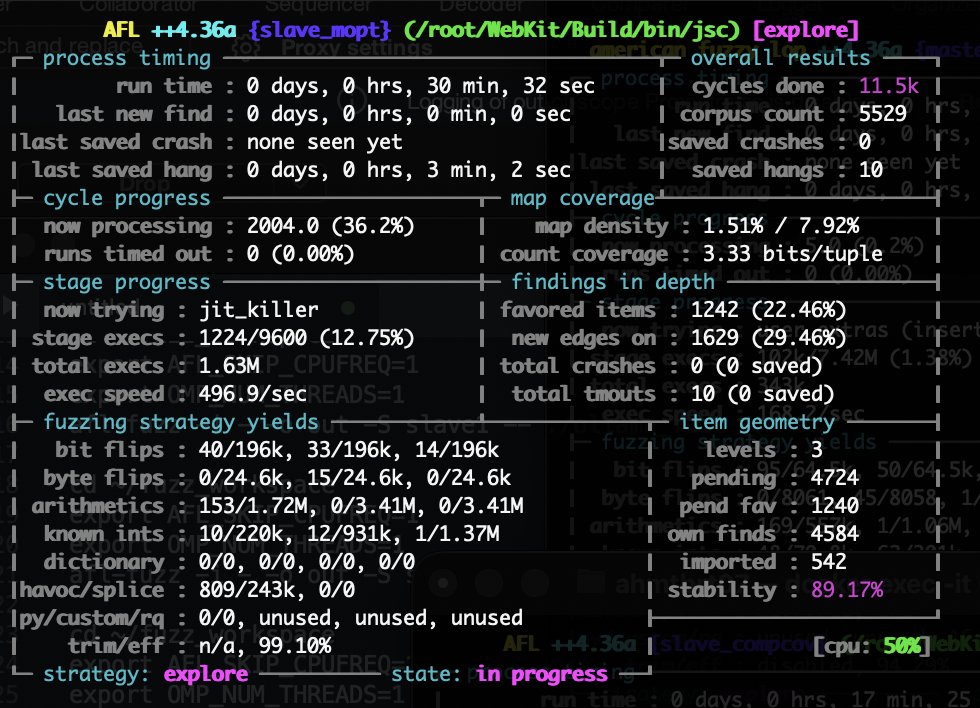980x708 pixels.
Task: Click the strategy explore label
Action: click(206, 674)
